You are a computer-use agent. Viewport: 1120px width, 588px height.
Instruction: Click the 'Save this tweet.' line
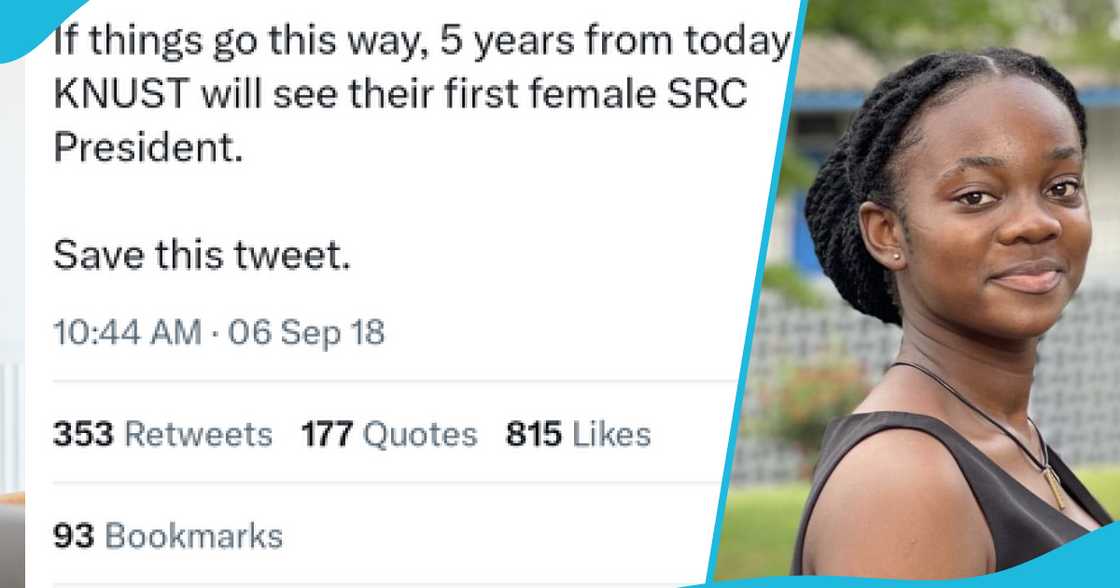201,256
